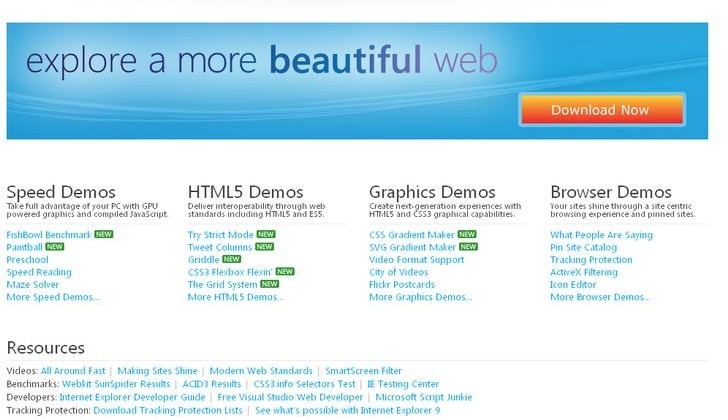
Task: Click More Graphics Demos link
Action: [420, 297]
